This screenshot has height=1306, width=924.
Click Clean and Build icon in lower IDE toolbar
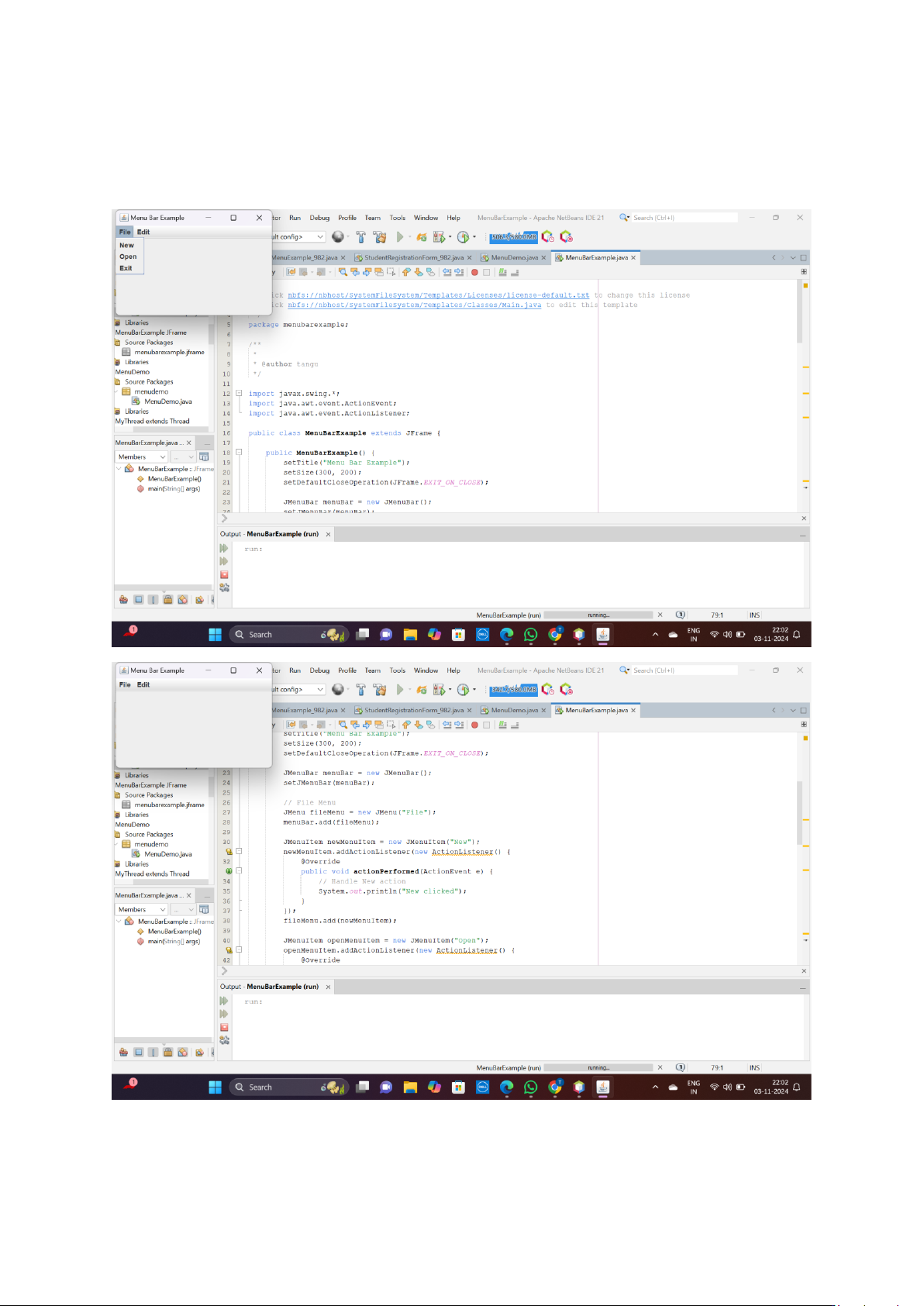click(x=379, y=690)
